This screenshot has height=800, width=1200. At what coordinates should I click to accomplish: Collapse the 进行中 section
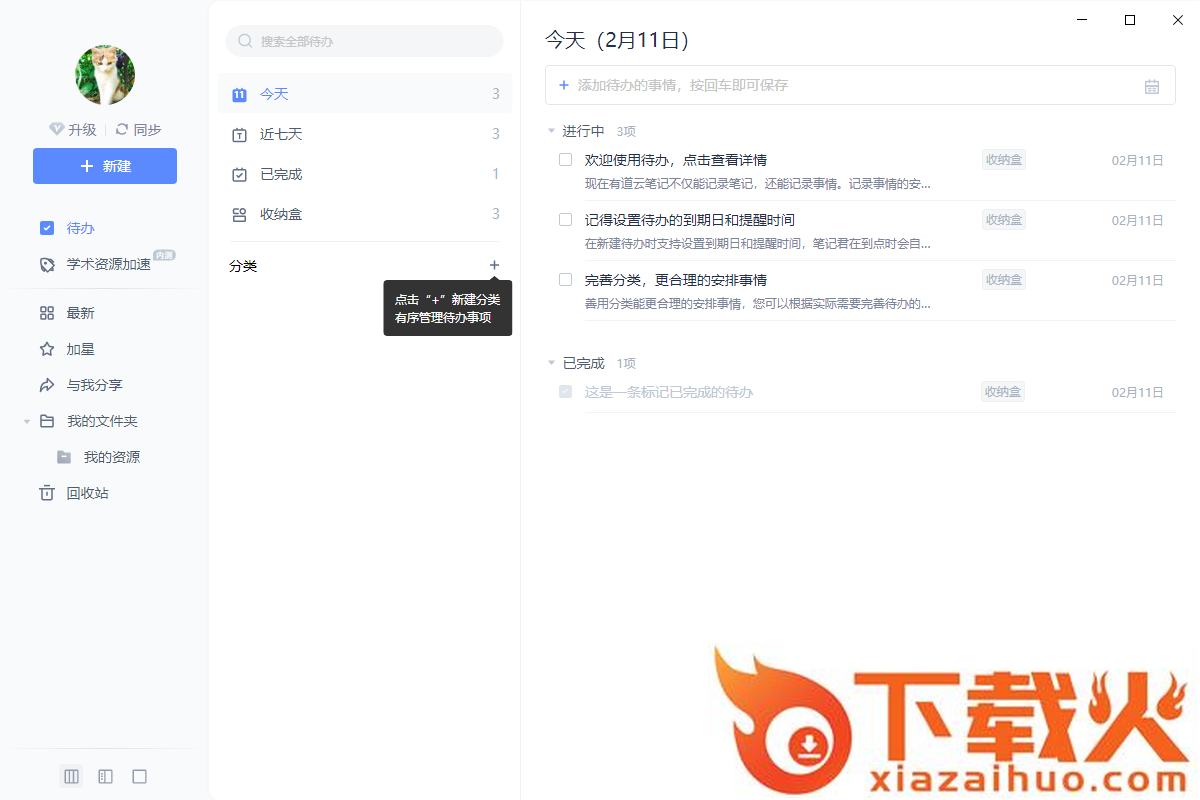(x=551, y=131)
